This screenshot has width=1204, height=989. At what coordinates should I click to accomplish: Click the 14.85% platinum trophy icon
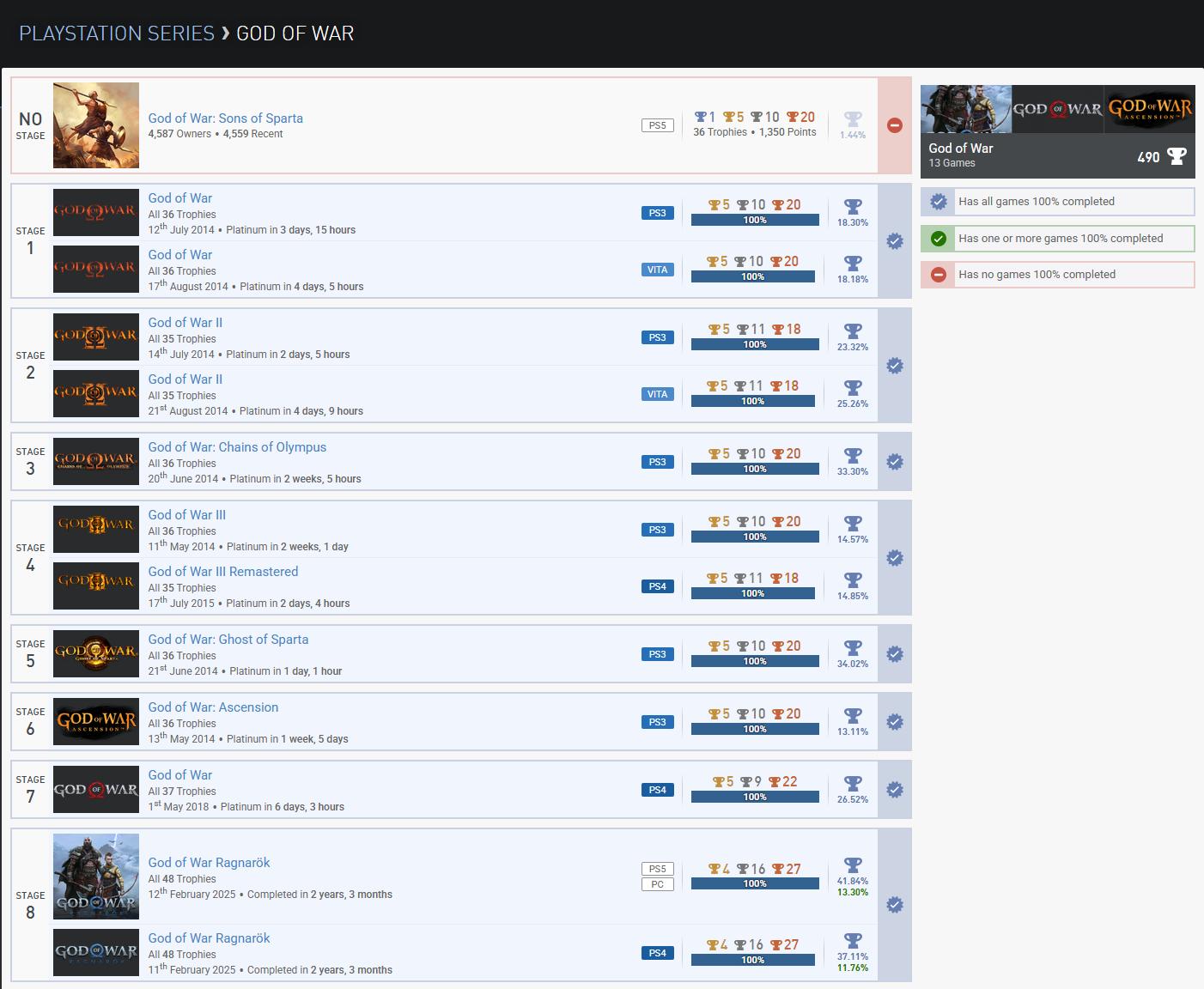853,580
